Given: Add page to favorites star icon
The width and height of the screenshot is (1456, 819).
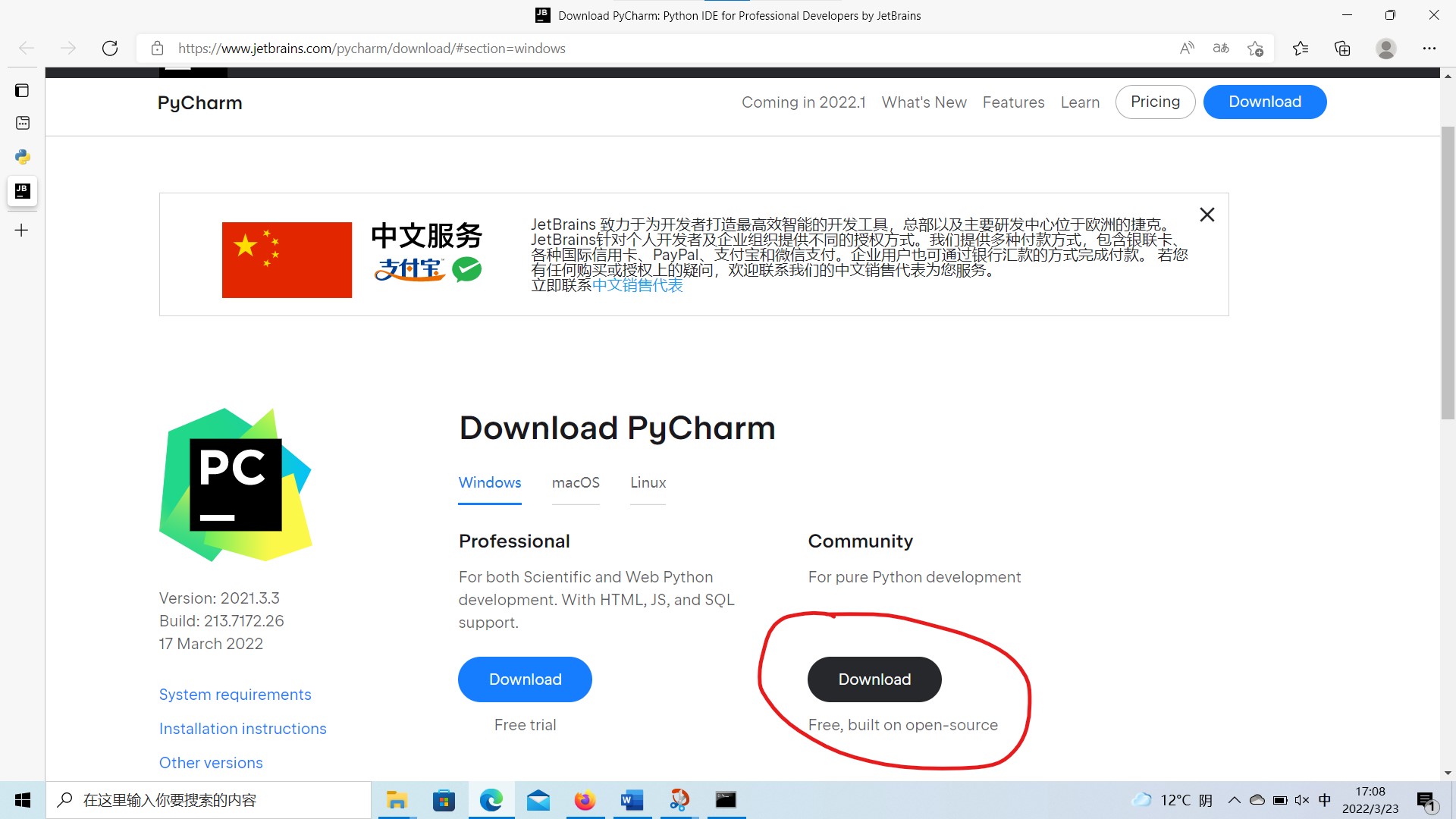Looking at the screenshot, I should click(1255, 49).
